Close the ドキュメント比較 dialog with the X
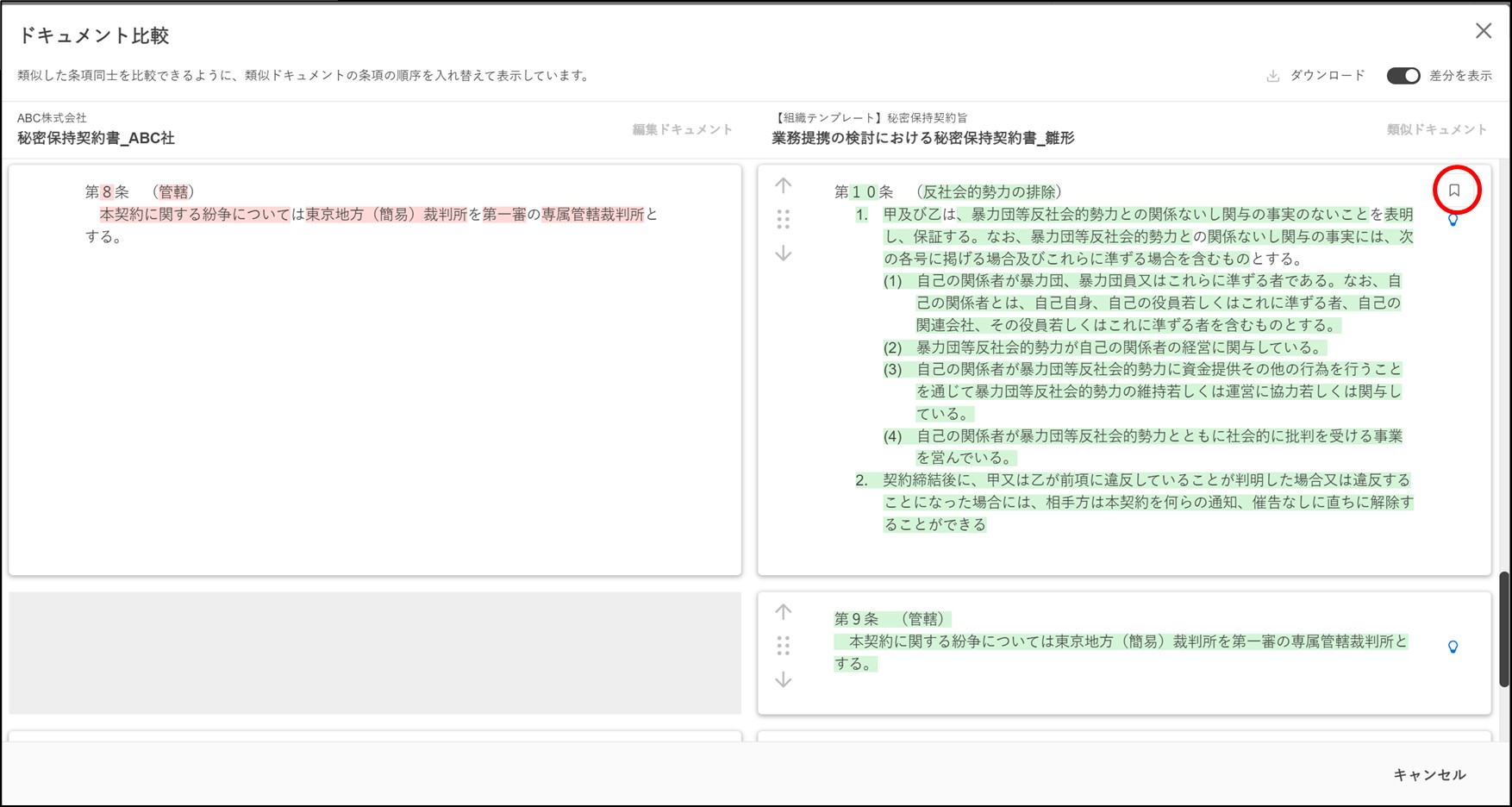Image resolution: width=1512 pixels, height=807 pixels. (x=1483, y=31)
